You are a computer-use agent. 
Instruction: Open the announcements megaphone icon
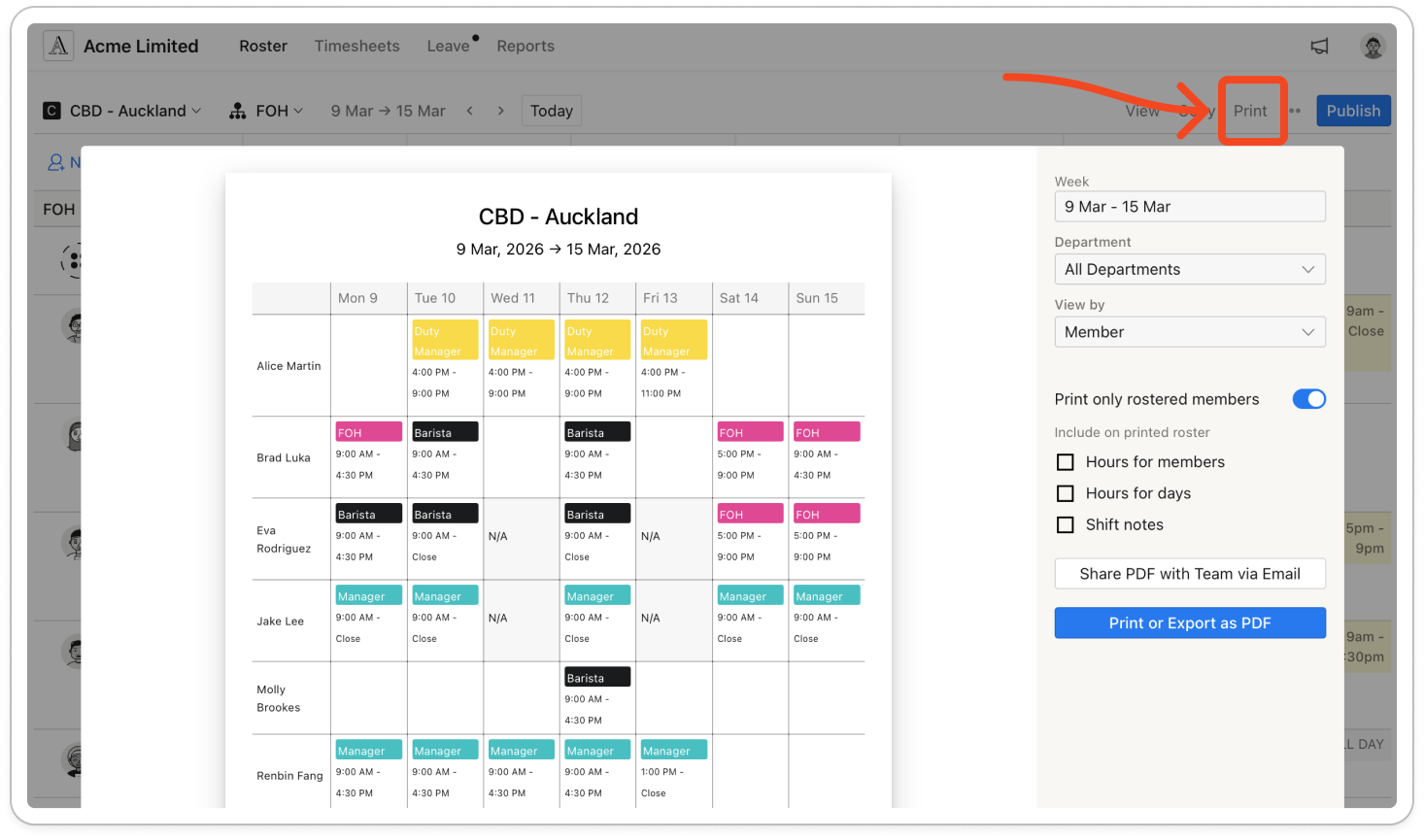pyautogui.click(x=1319, y=46)
